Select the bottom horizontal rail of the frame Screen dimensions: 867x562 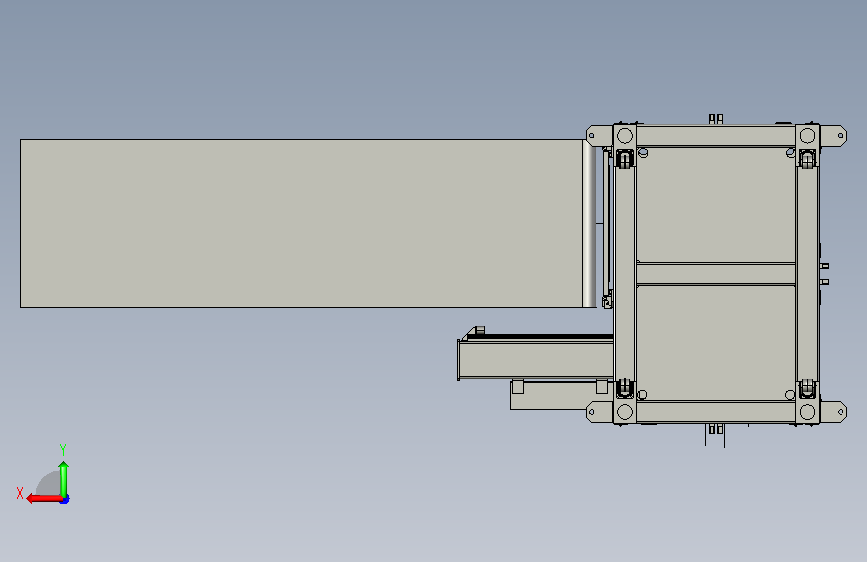[x=716, y=412]
